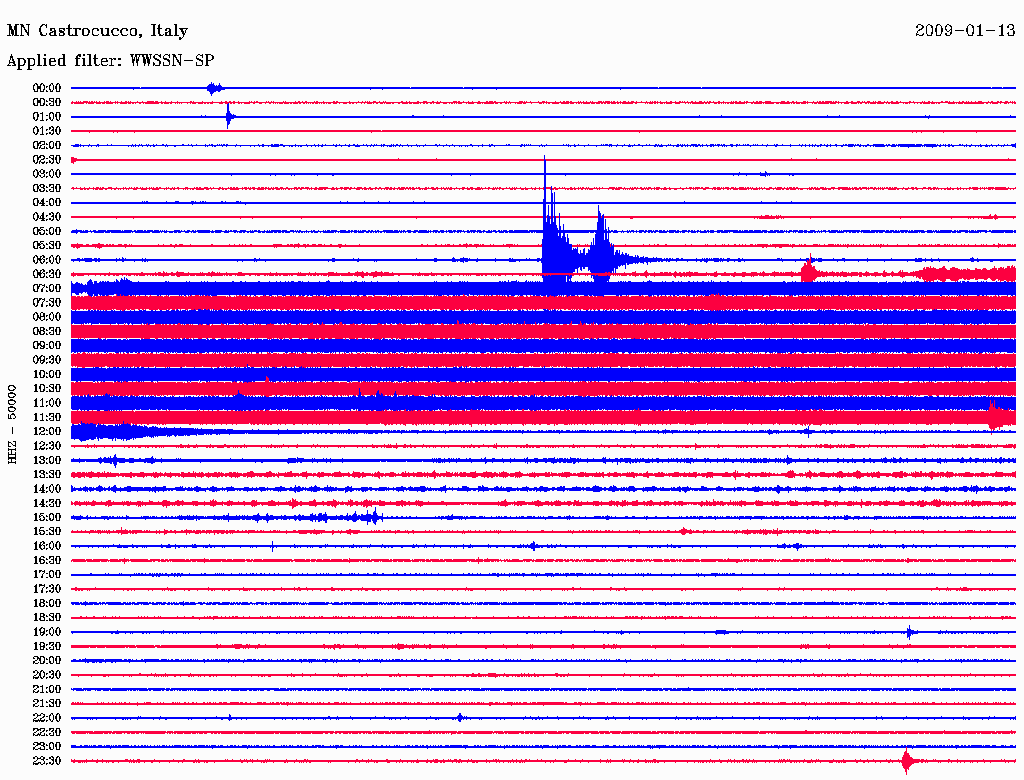
Task: Click the 15:00 time label
Action: coord(47,517)
